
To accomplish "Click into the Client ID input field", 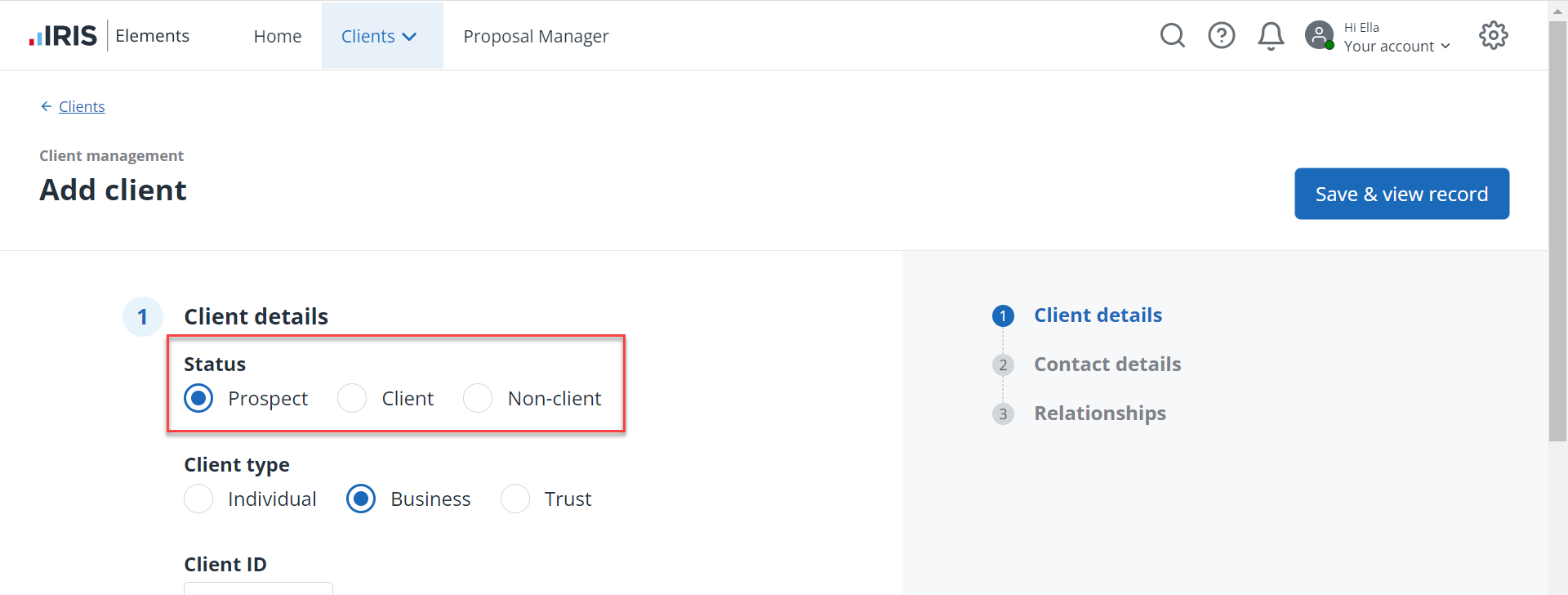I will pyautogui.click(x=258, y=588).
